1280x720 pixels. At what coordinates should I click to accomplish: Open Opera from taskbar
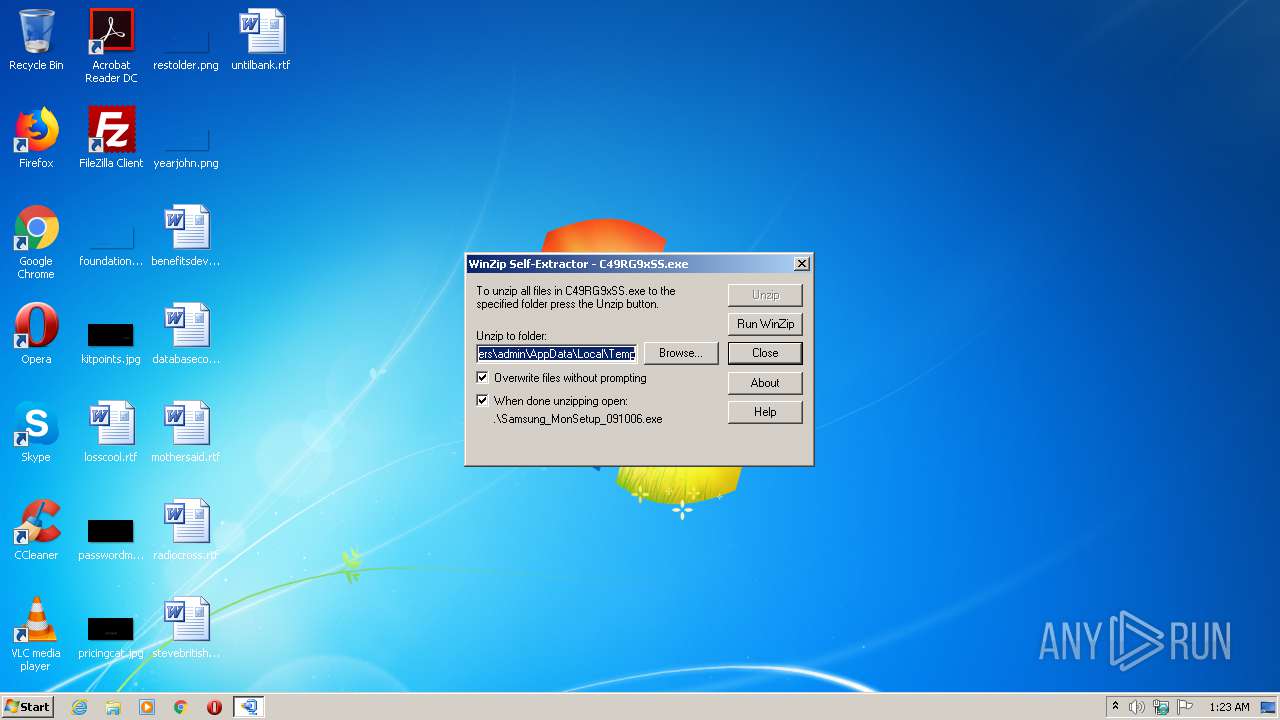(214, 707)
